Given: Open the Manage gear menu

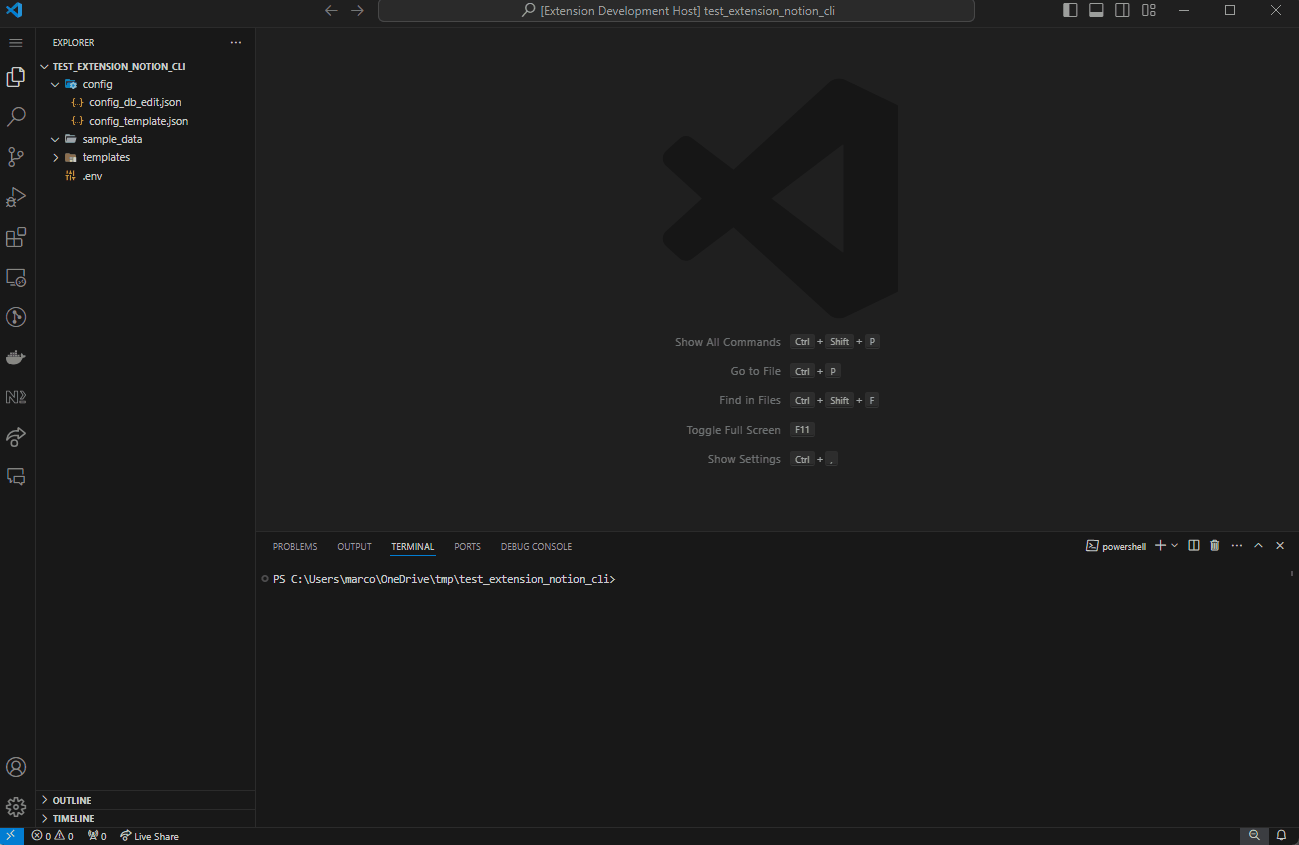Looking at the screenshot, I should pyautogui.click(x=16, y=807).
